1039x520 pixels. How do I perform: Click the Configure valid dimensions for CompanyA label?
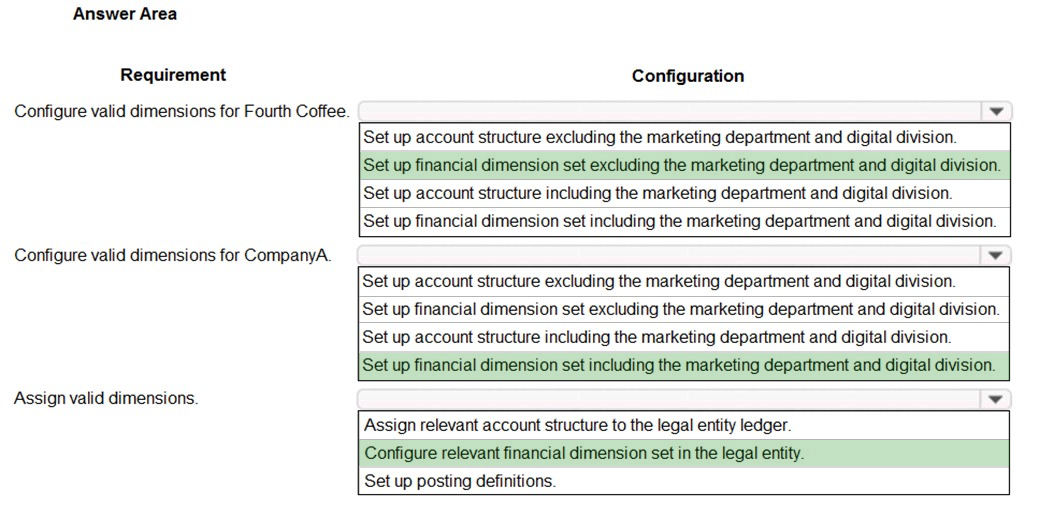(173, 255)
